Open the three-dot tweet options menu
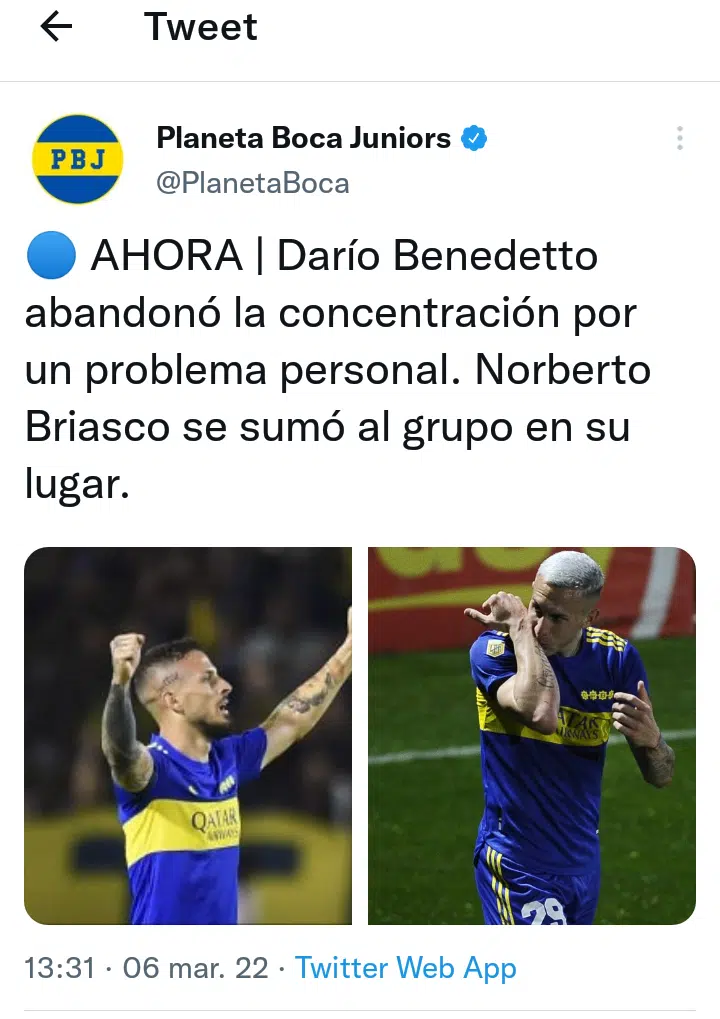 tap(680, 138)
